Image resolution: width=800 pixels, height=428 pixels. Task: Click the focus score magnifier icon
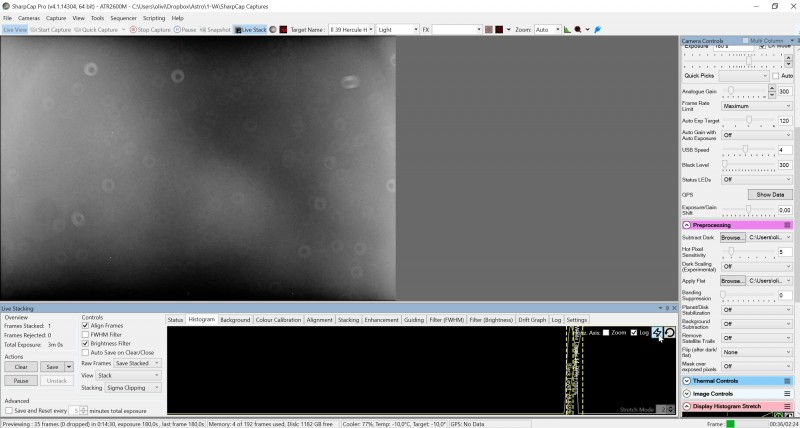pos(578,30)
